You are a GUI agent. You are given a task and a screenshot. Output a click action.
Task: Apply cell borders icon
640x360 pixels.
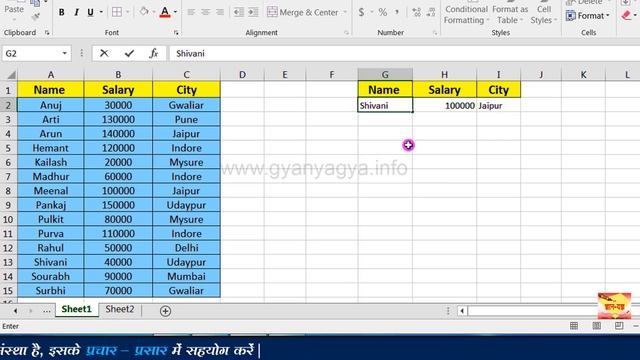pyautogui.click(x=117, y=12)
